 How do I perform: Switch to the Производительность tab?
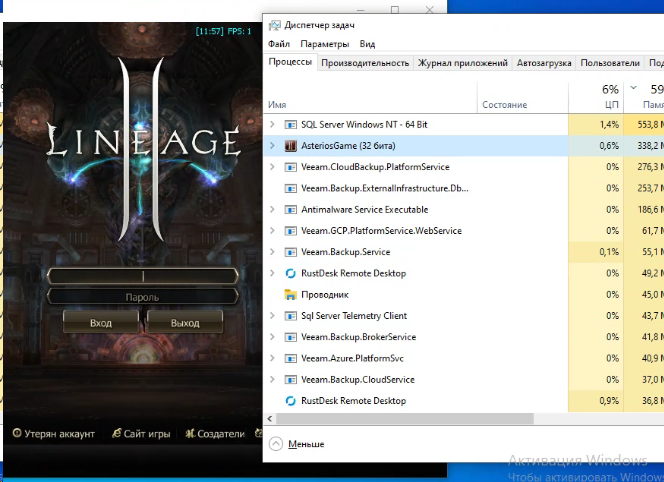[365, 63]
